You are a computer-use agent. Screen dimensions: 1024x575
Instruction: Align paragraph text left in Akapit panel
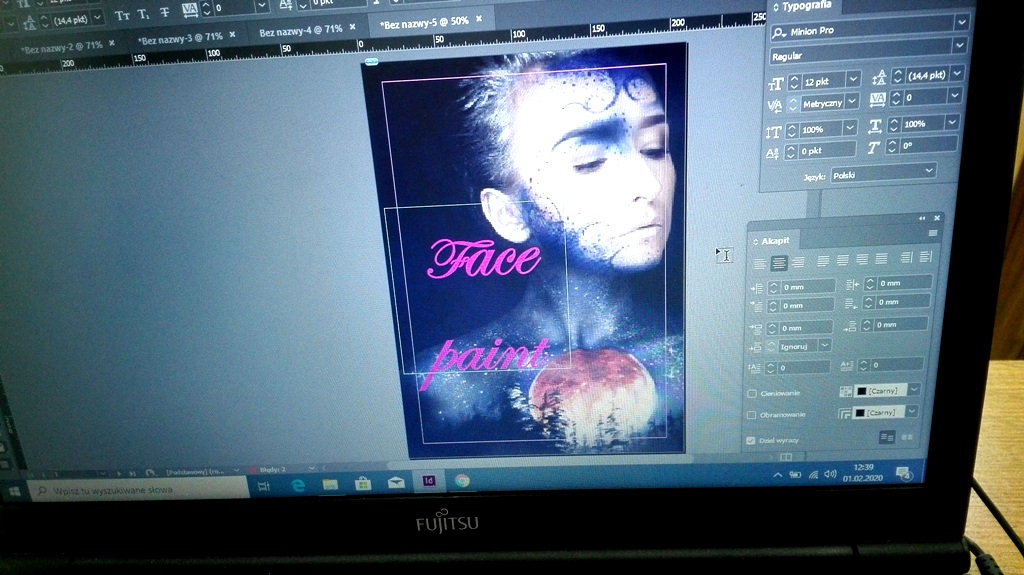click(x=760, y=263)
